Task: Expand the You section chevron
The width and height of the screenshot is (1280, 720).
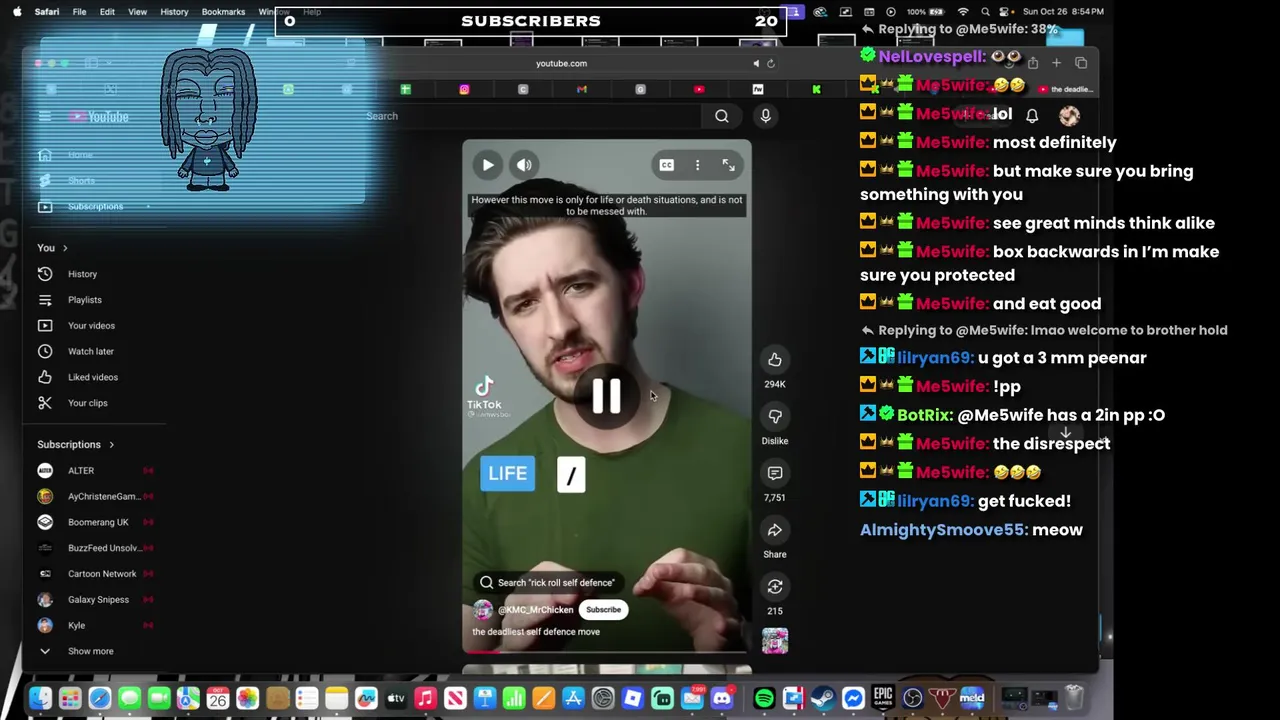Action: (65, 248)
